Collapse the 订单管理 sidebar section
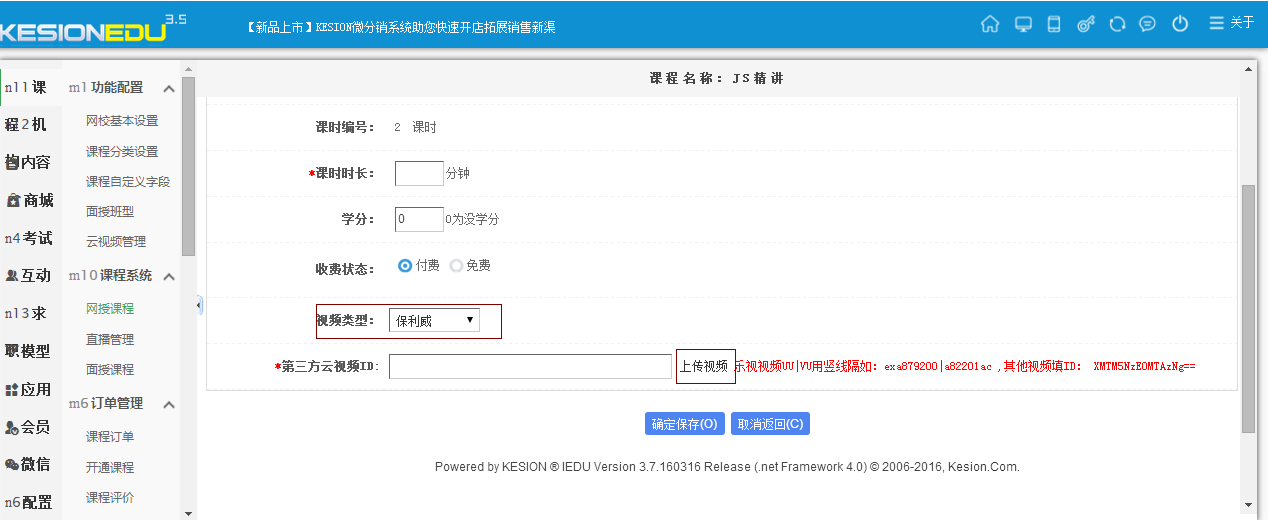1268x520 pixels. (169, 404)
